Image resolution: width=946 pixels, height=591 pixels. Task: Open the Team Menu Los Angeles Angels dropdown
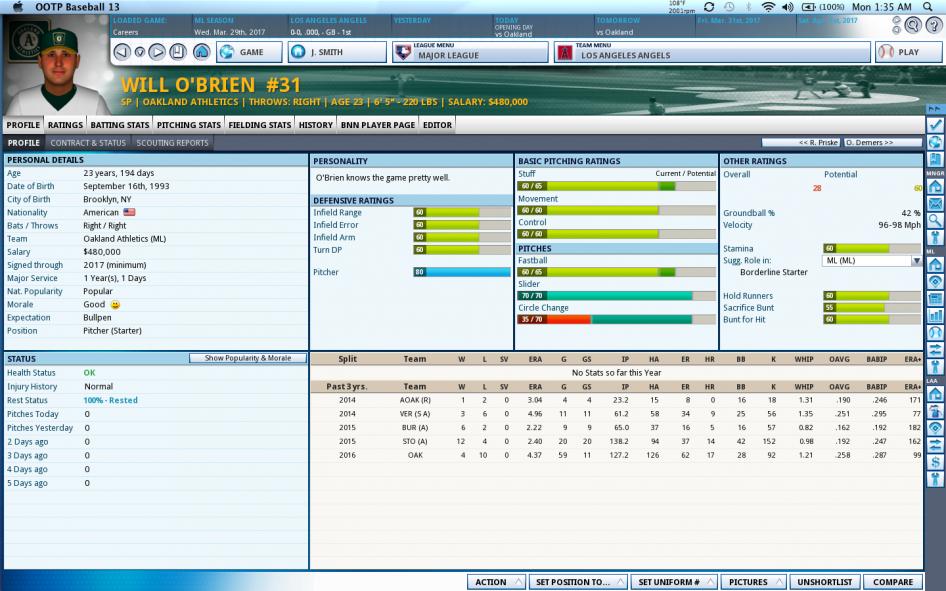713,52
